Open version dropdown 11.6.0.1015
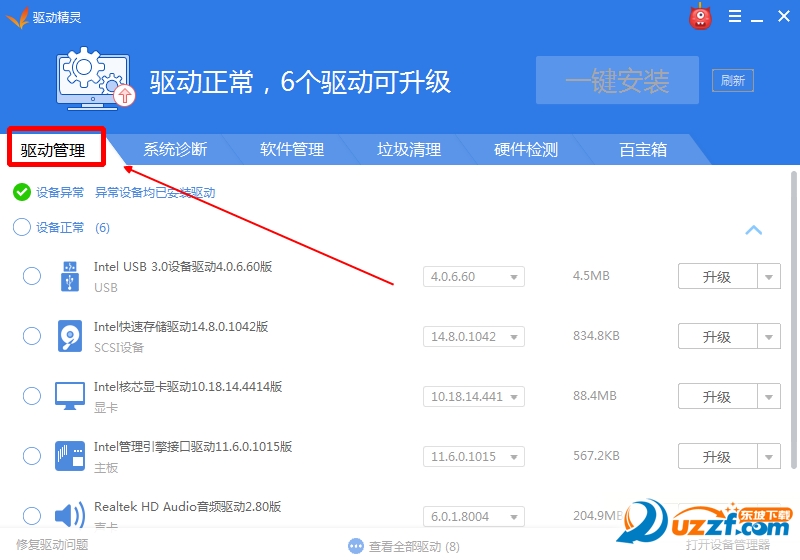The image size is (800, 560). [474, 456]
